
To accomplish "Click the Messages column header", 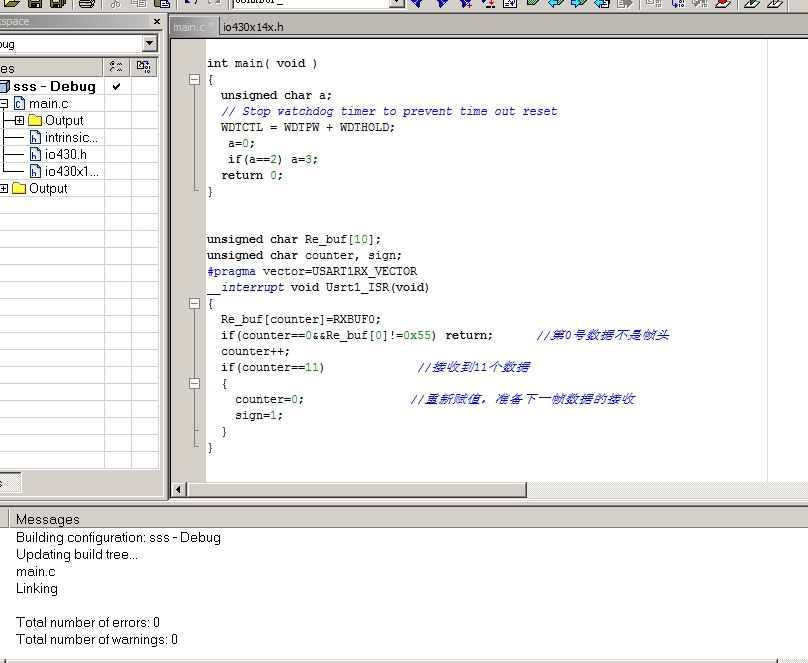I will [x=48, y=519].
